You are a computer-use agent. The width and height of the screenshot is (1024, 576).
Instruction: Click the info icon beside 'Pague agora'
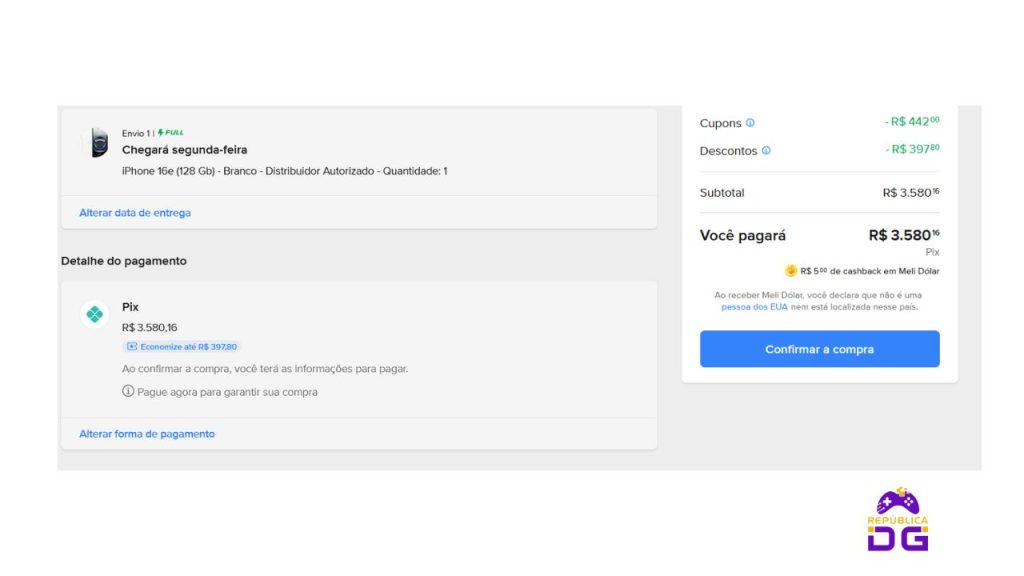click(x=128, y=391)
